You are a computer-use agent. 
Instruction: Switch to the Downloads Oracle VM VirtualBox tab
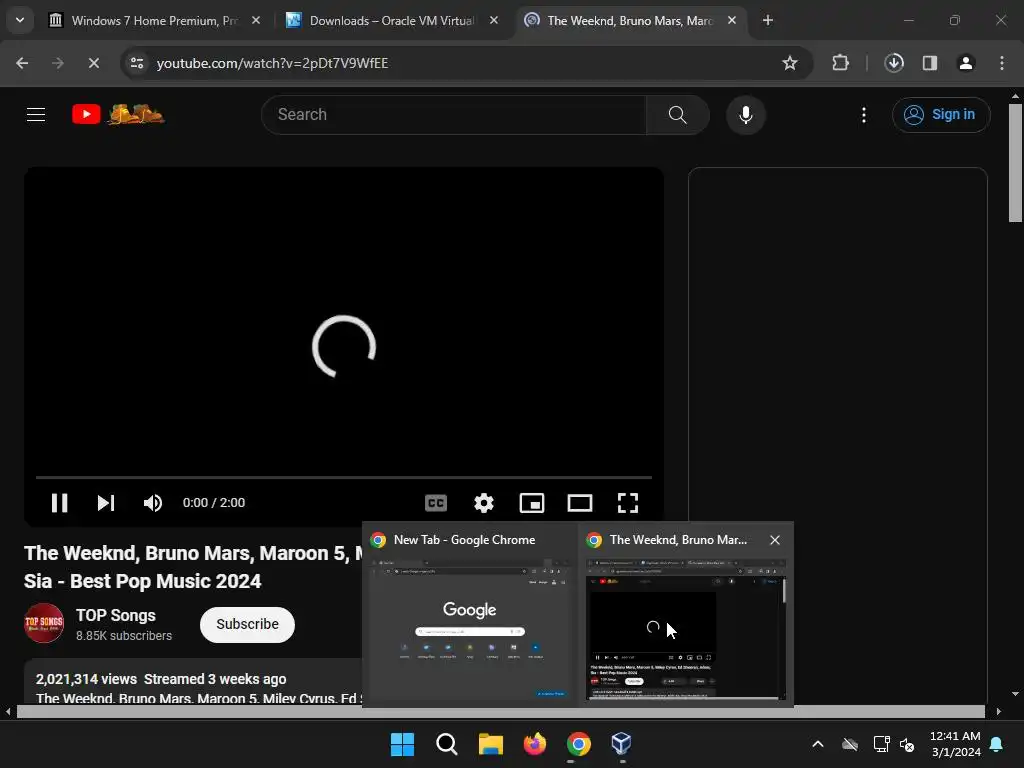tap(392, 21)
